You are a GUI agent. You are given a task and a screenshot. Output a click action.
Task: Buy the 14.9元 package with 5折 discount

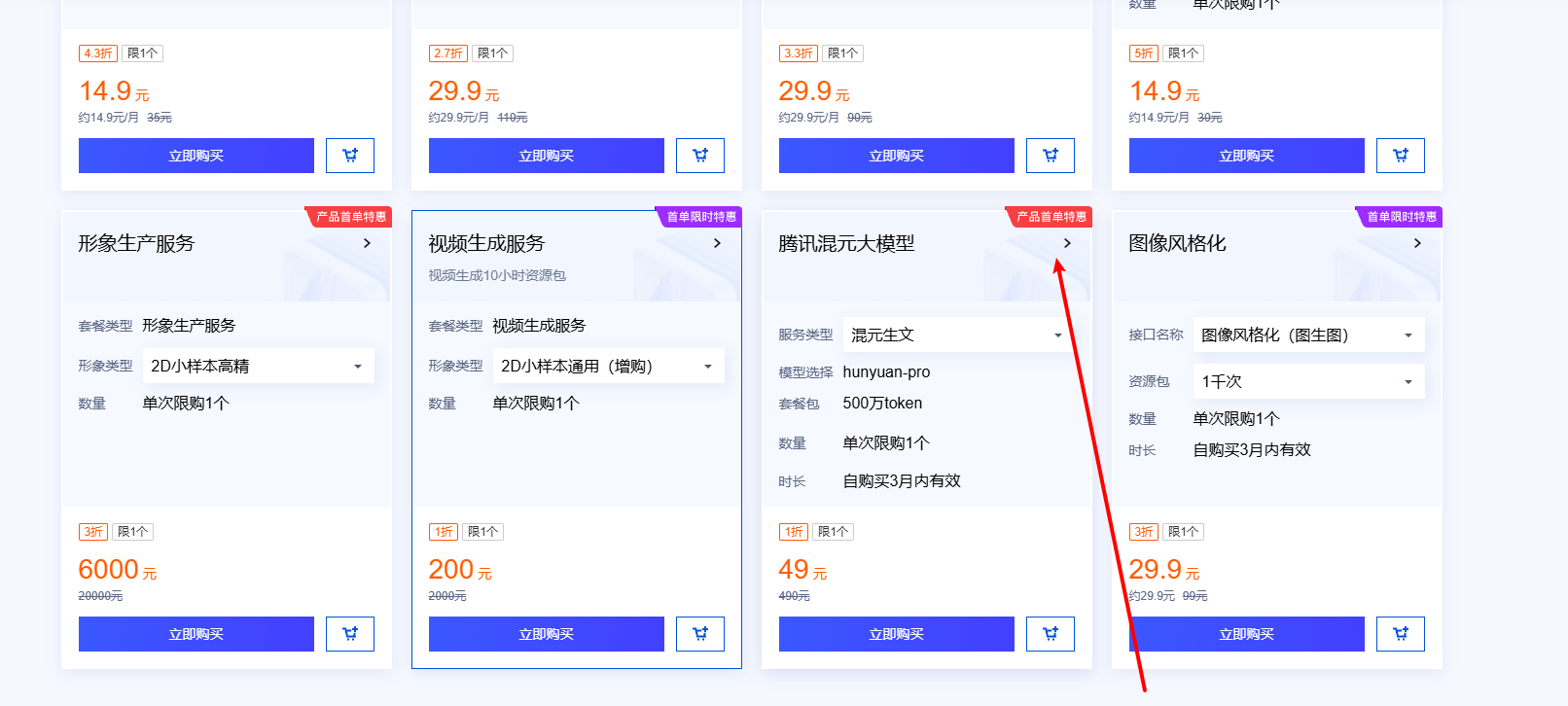coord(1247,156)
